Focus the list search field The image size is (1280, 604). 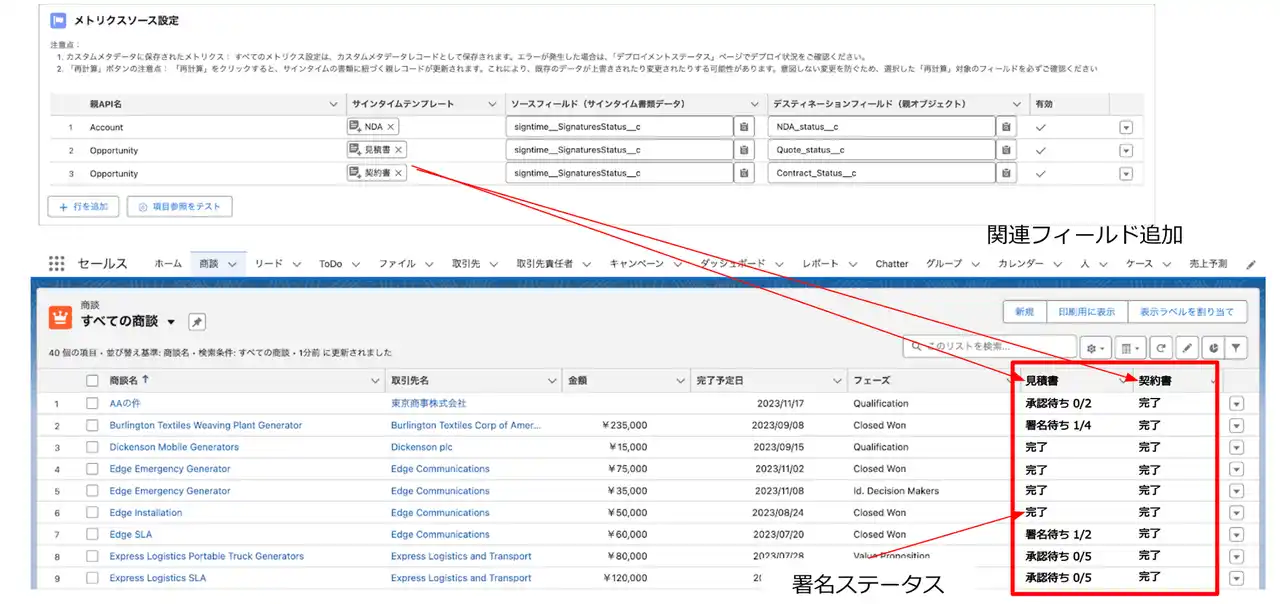point(989,346)
